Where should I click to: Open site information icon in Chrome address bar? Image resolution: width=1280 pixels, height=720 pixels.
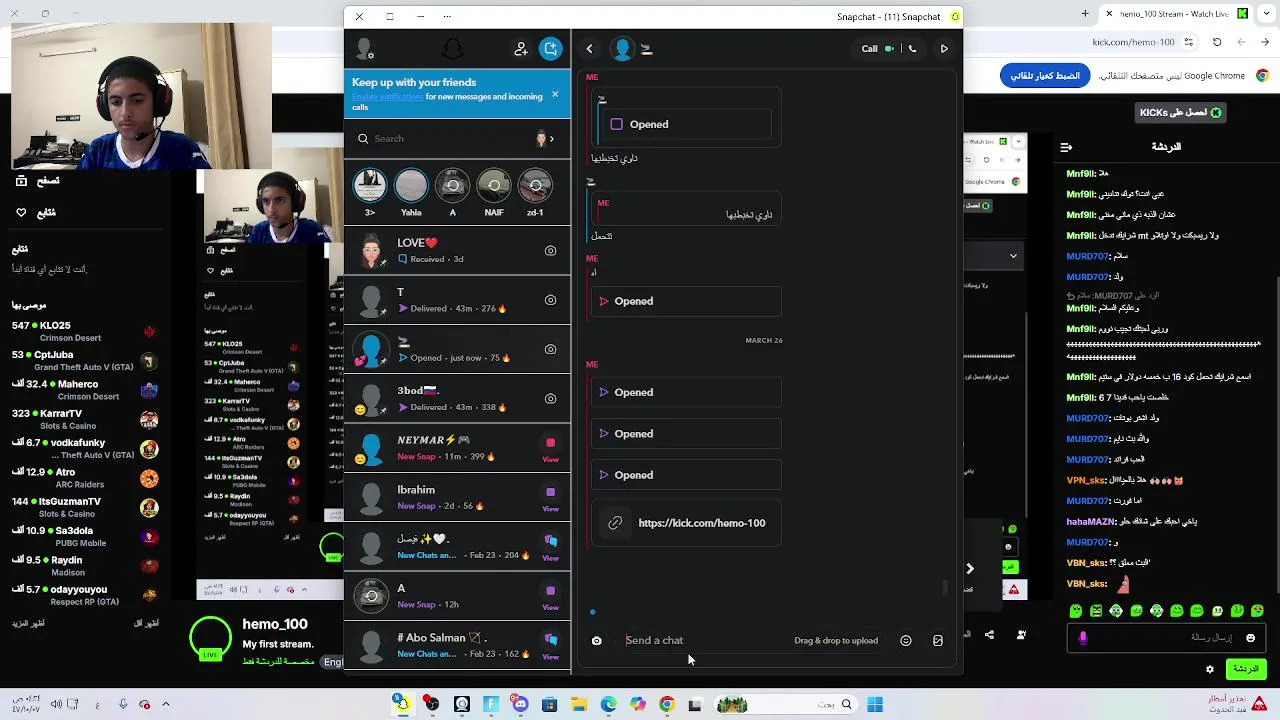(x=1188, y=42)
